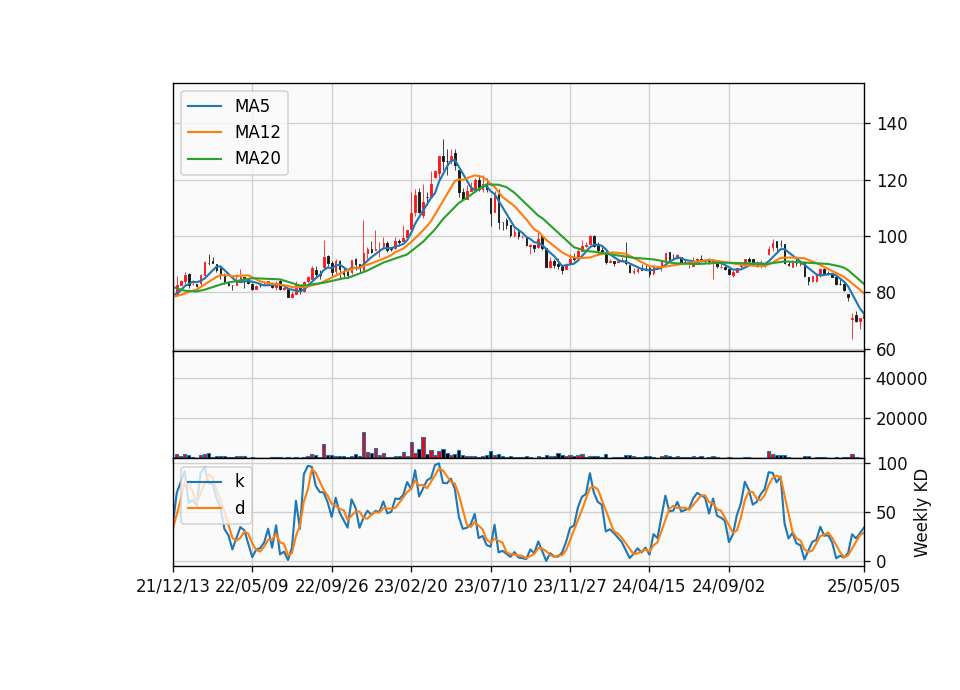Click the d legend label in KD panel
The image size is (960, 690).
point(240,508)
